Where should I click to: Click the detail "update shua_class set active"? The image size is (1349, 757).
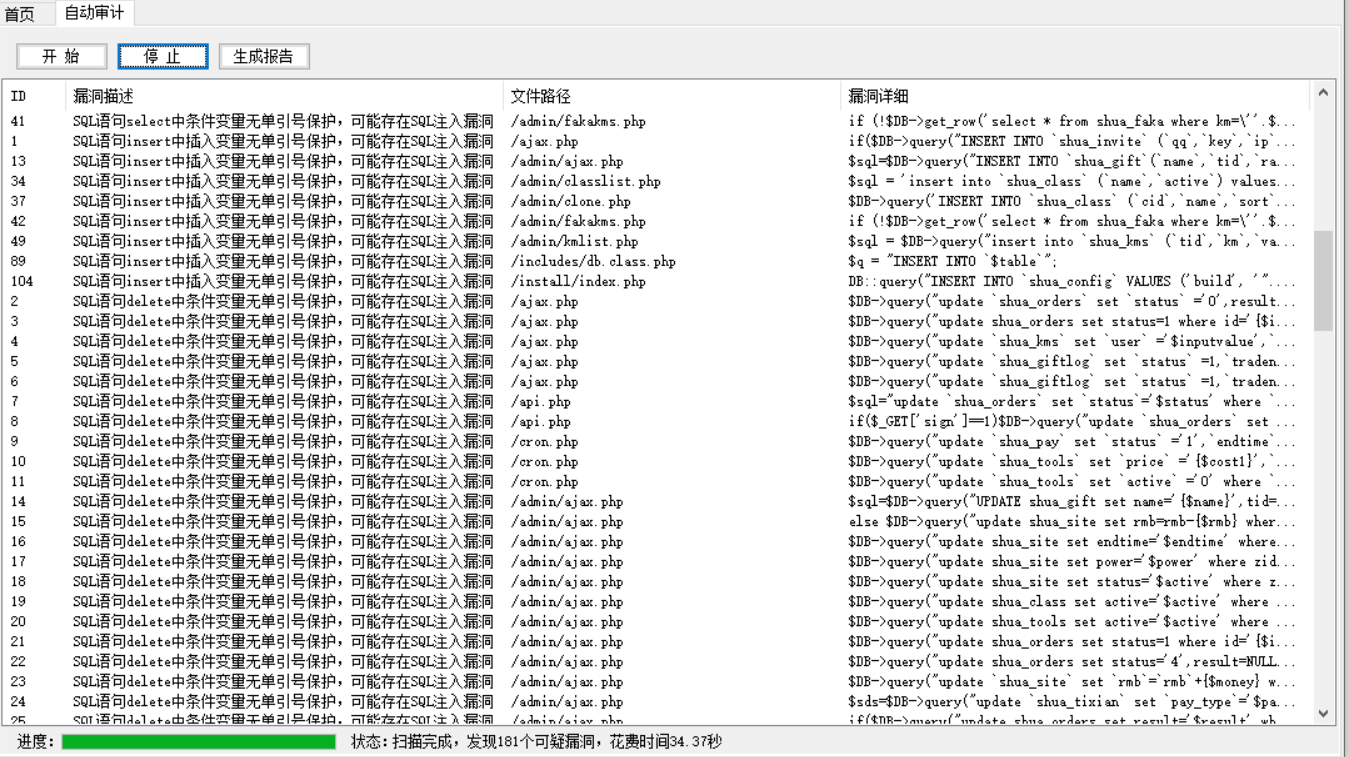[1071, 601]
